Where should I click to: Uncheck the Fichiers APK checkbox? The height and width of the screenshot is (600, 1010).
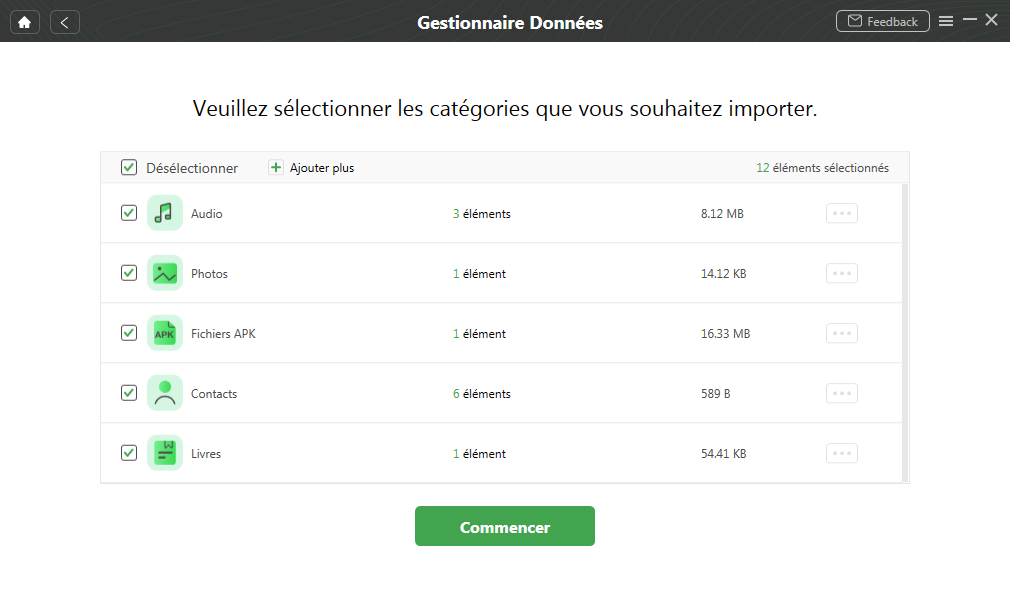point(129,333)
